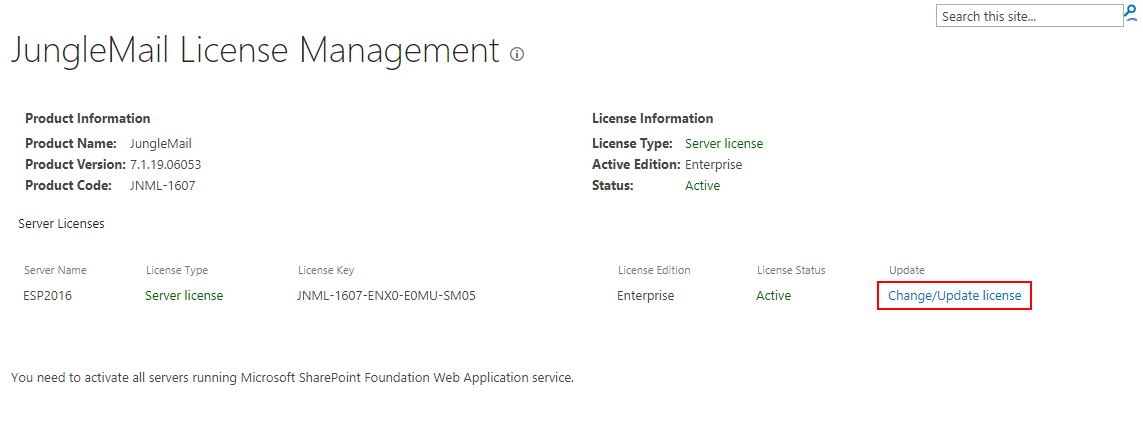Click server name ESP2016 cell
This screenshot has height=428, width=1143.
point(47,296)
